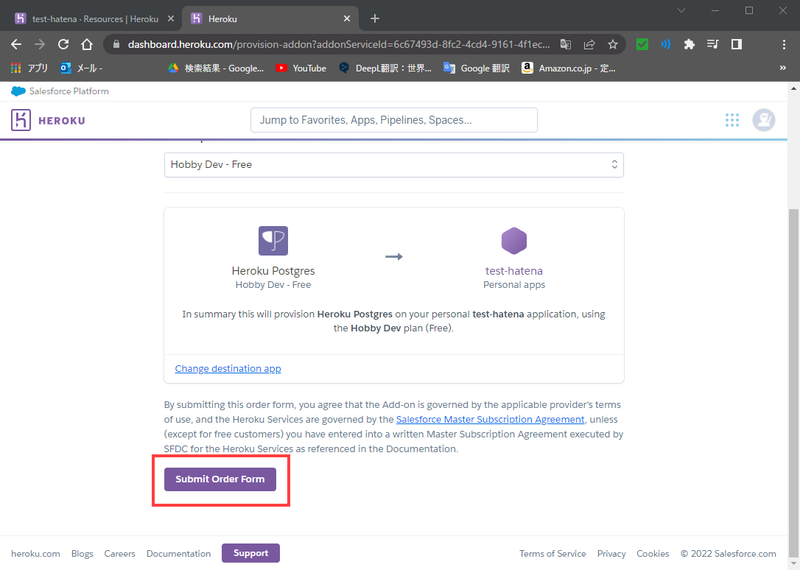Close the Heroku tab
The width and height of the screenshot is (800, 570).
347,18
